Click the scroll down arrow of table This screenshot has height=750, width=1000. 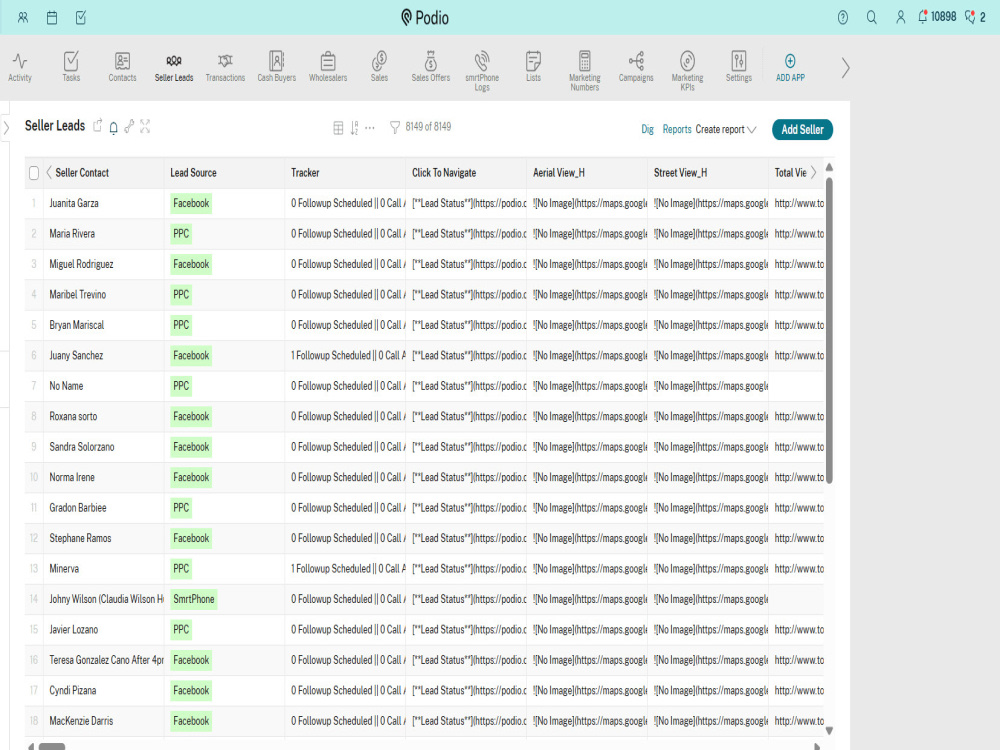(x=829, y=731)
